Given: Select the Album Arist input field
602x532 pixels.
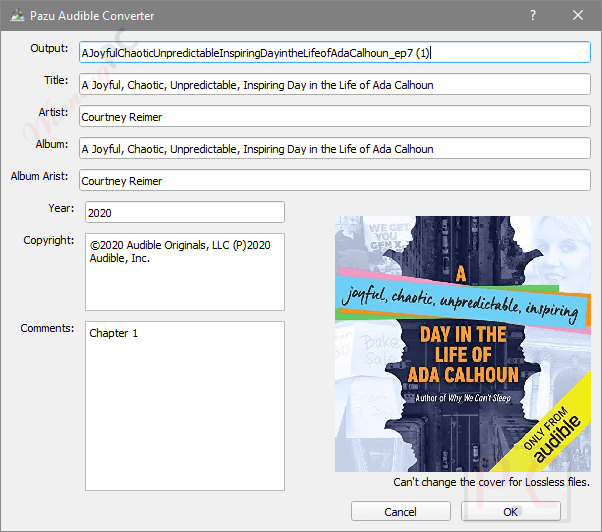Looking at the screenshot, I should (335, 180).
